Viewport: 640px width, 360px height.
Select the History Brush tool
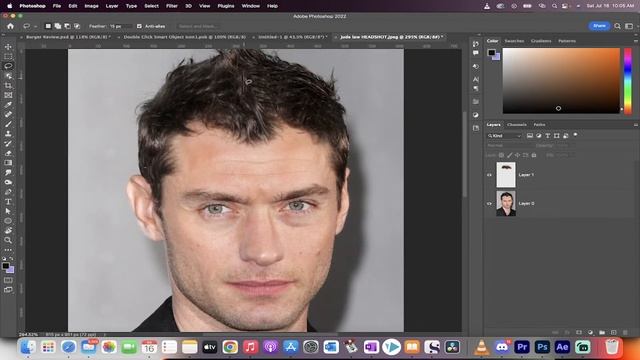click(x=8, y=144)
